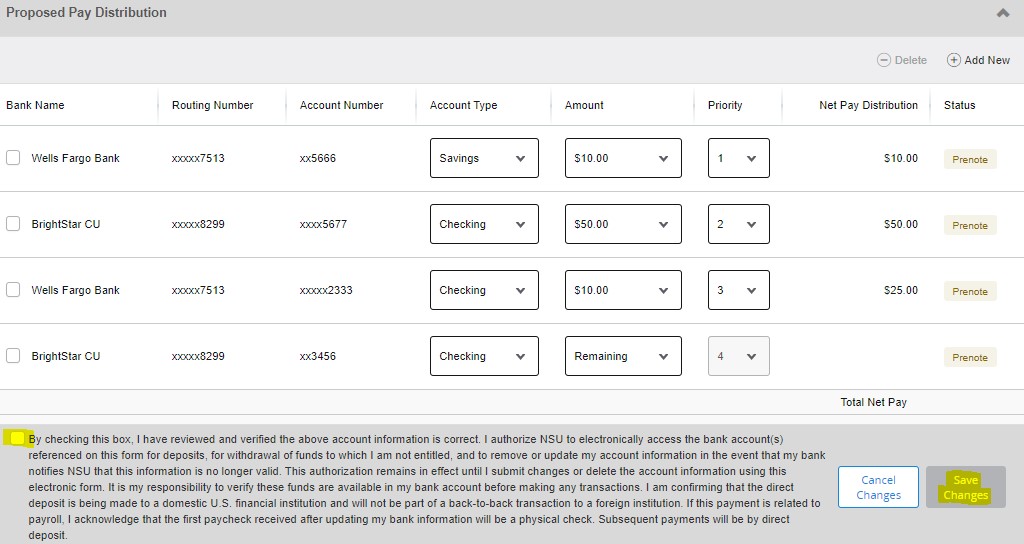Click the Priority column header
The width and height of the screenshot is (1024, 544).
[725, 105]
